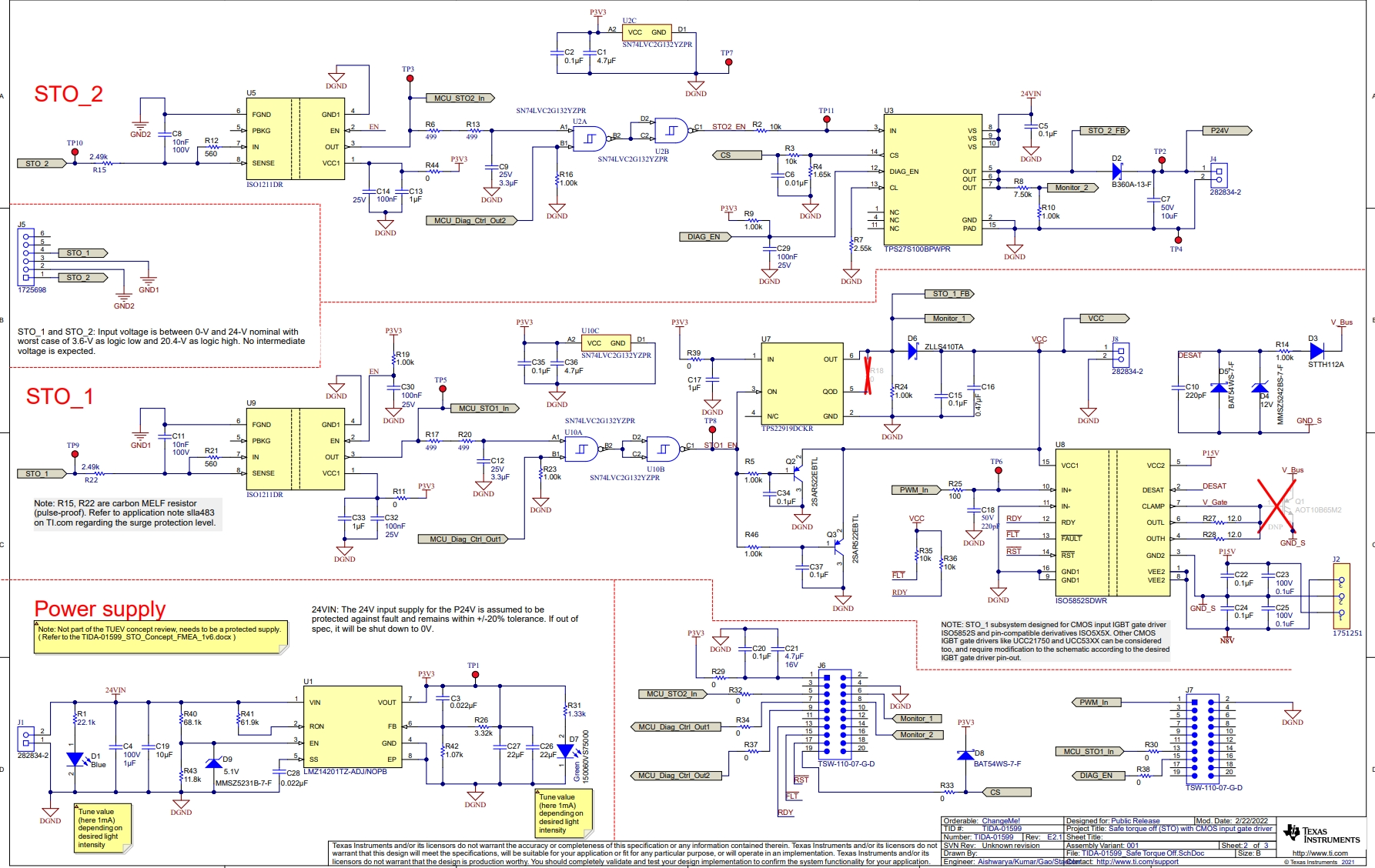Select the D2 B360A-13-F diode symbol
Viewport: 1375px width, 868px height.
tap(1117, 172)
